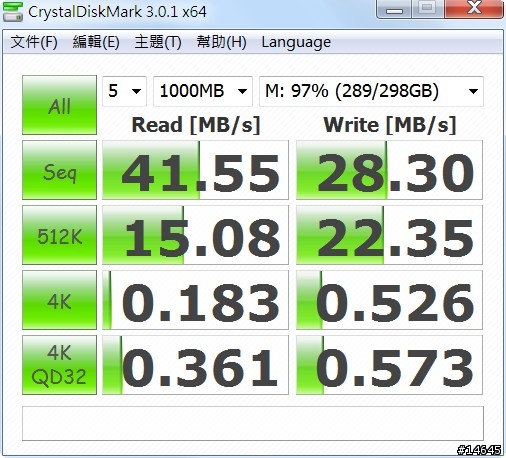Click the Write [MB/s] column header

tap(390, 125)
